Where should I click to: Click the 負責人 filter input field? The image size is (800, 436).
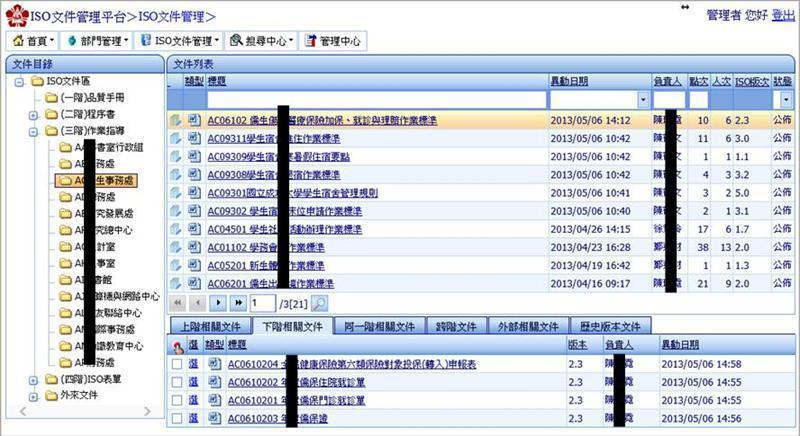pos(669,100)
